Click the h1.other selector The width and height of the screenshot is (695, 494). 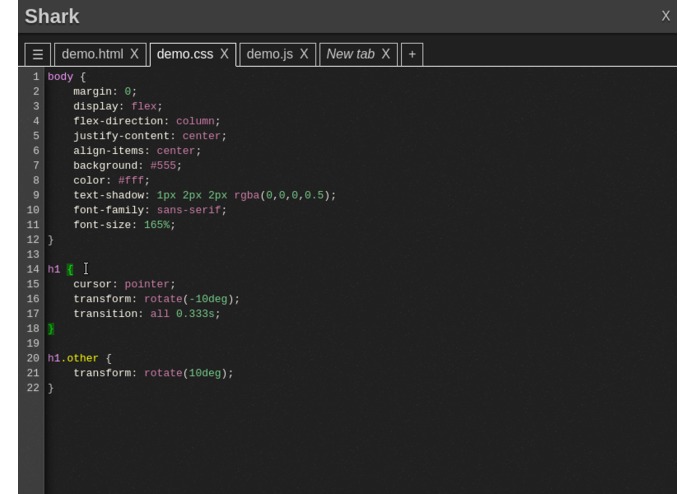tap(73, 358)
